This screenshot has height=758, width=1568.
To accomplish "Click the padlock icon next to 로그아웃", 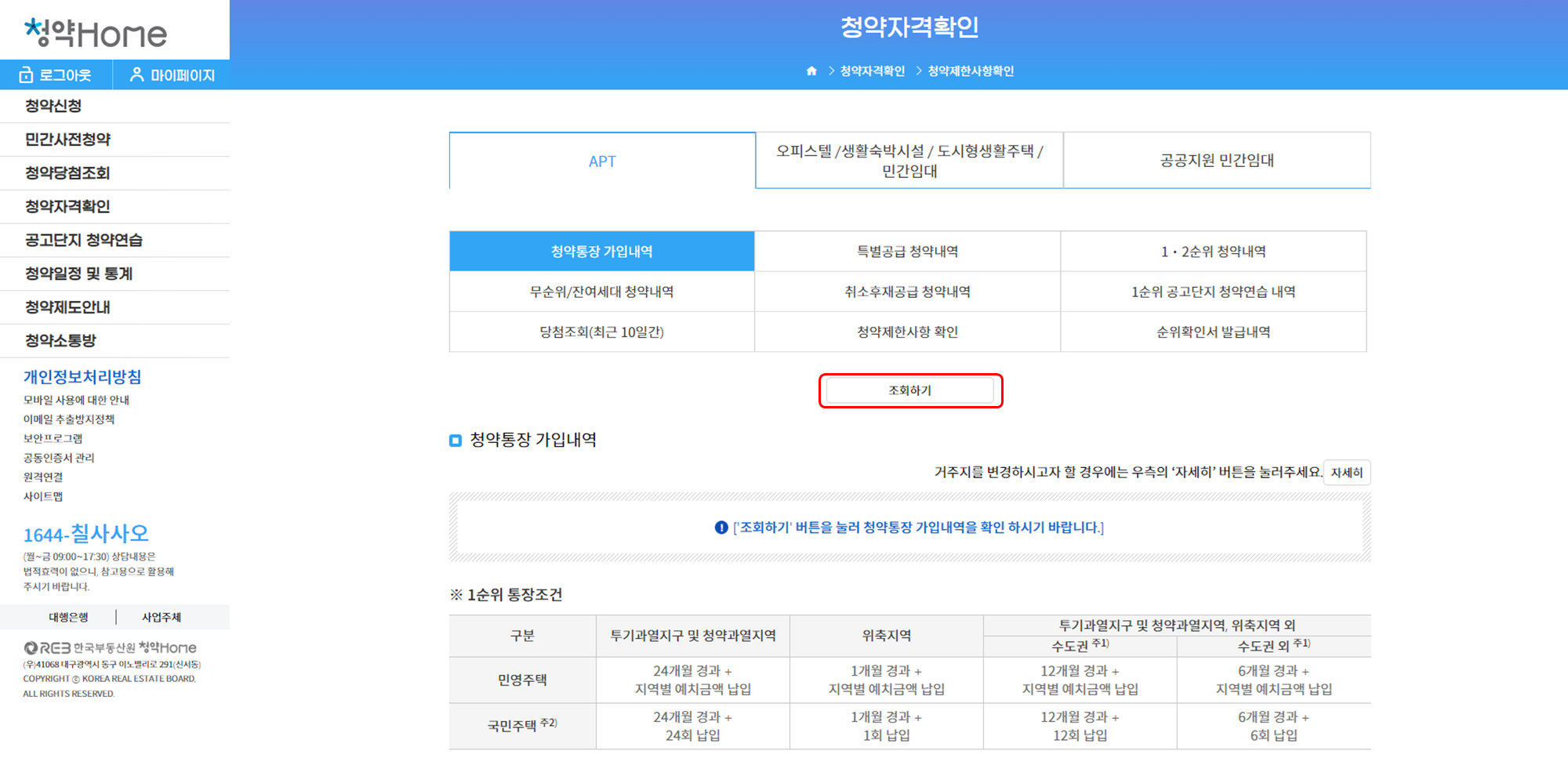I will point(26,74).
